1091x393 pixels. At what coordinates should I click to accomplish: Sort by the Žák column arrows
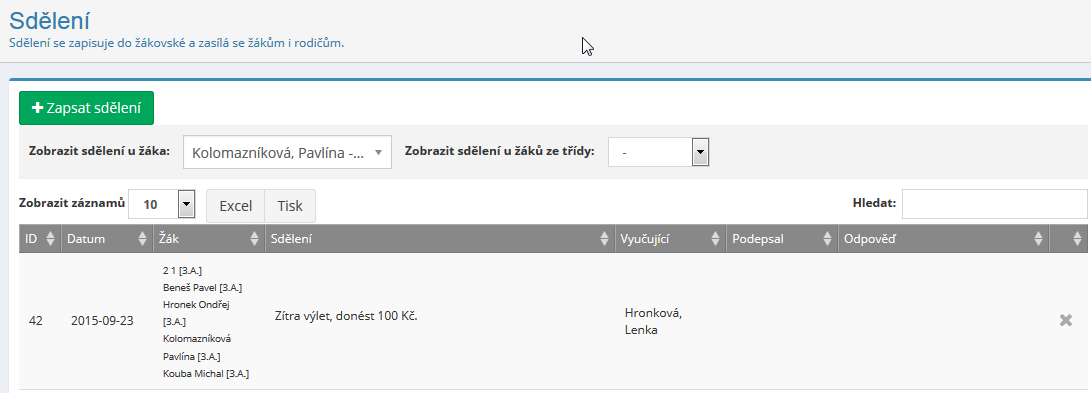(x=254, y=239)
